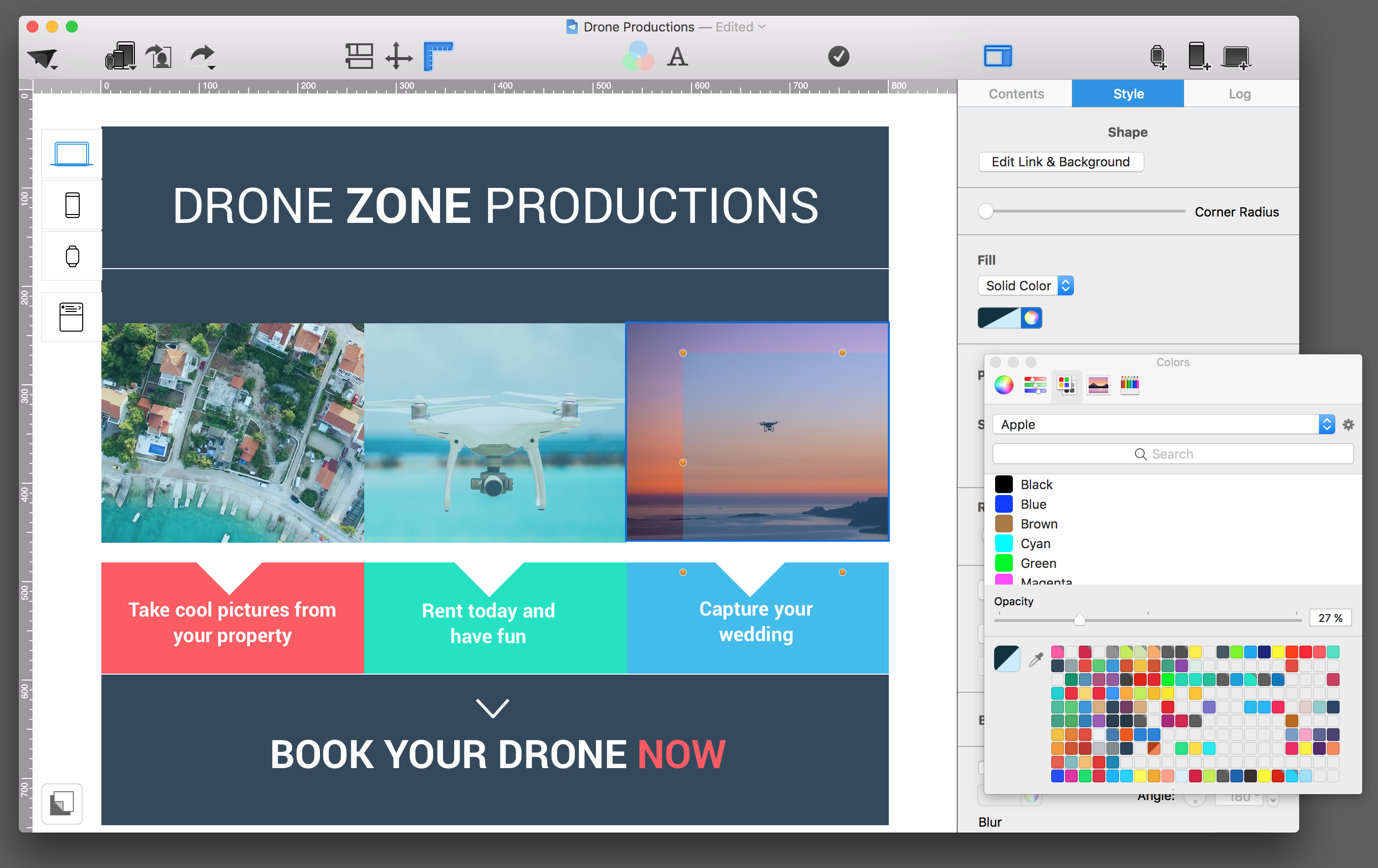Open the Solid Color fill dropdown
Screen dimensions: 1378x868
click(x=1026, y=285)
